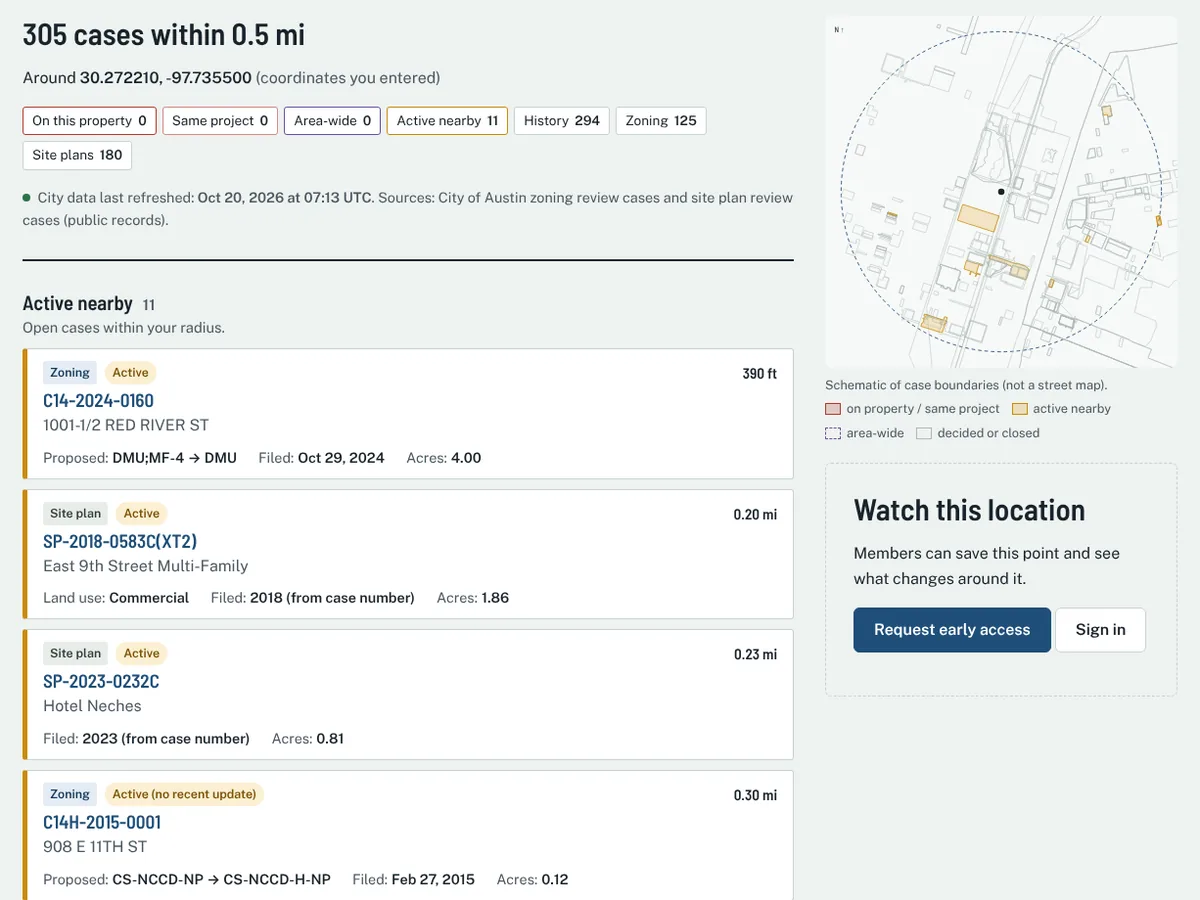Click the 0.23 mi distance label
Image resolution: width=1200 pixels, height=900 pixels.
pyautogui.click(x=755, y=655)
